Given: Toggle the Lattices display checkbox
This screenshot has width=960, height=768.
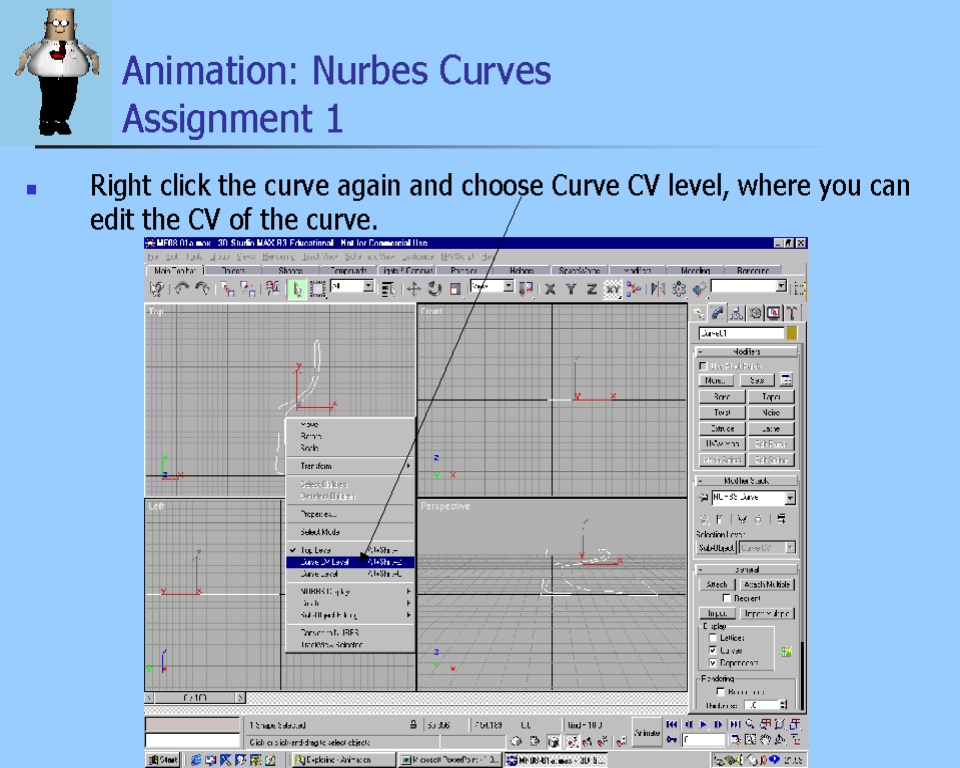Looking at the screenshot, I should 713,637.
